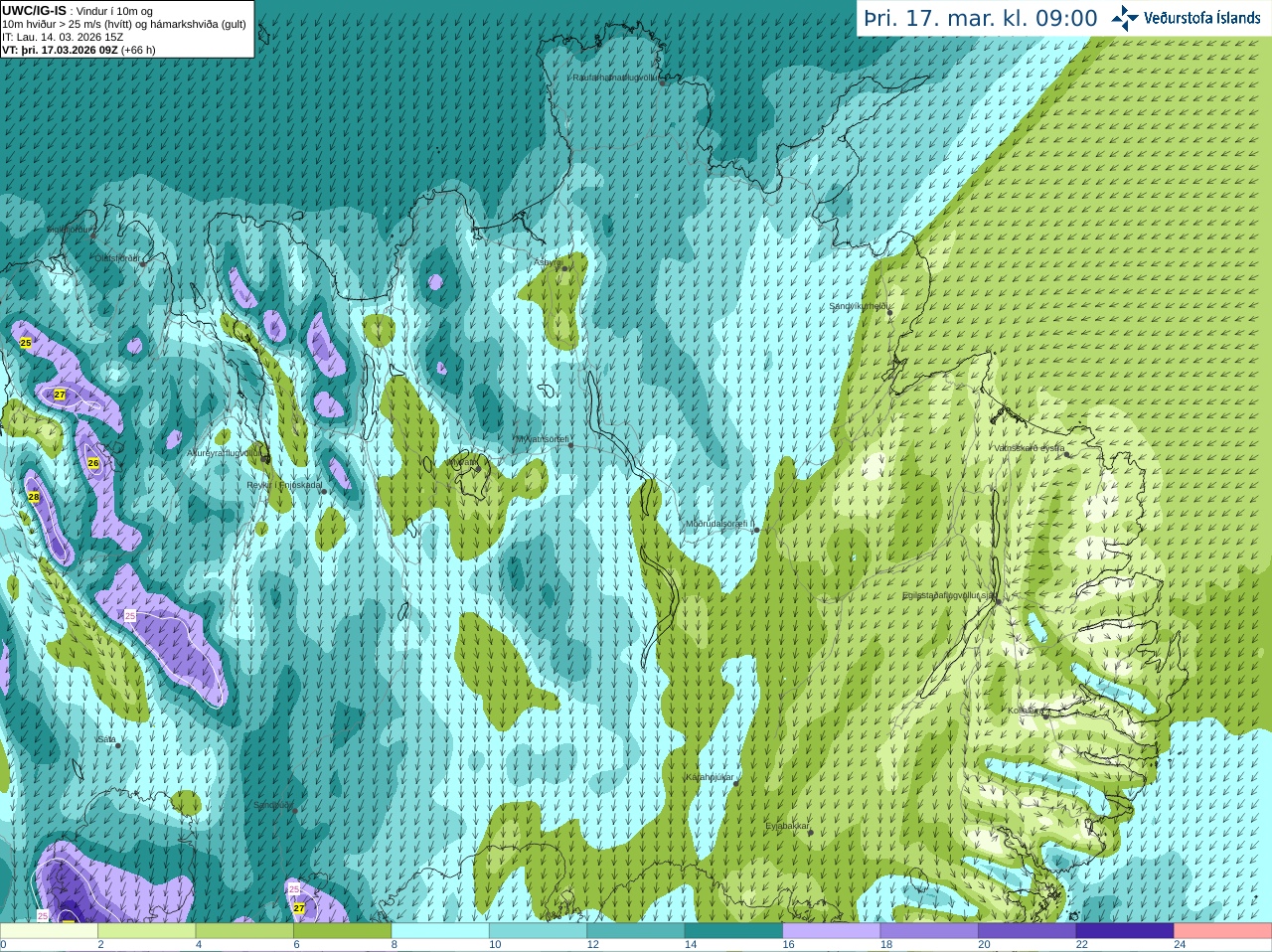The height and width of the screenshot is (952, 1272).
Task: Click the VT: þri. 17.03.2026 09Z line
Action: coord(79,50)
